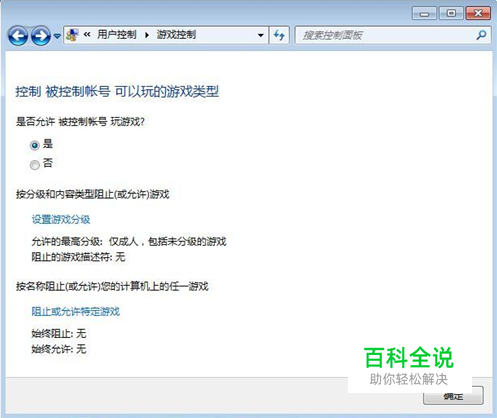Screen dimensions: 497x418
Task: Click the control panel icon in the address bar
Action: pos(72,35)
